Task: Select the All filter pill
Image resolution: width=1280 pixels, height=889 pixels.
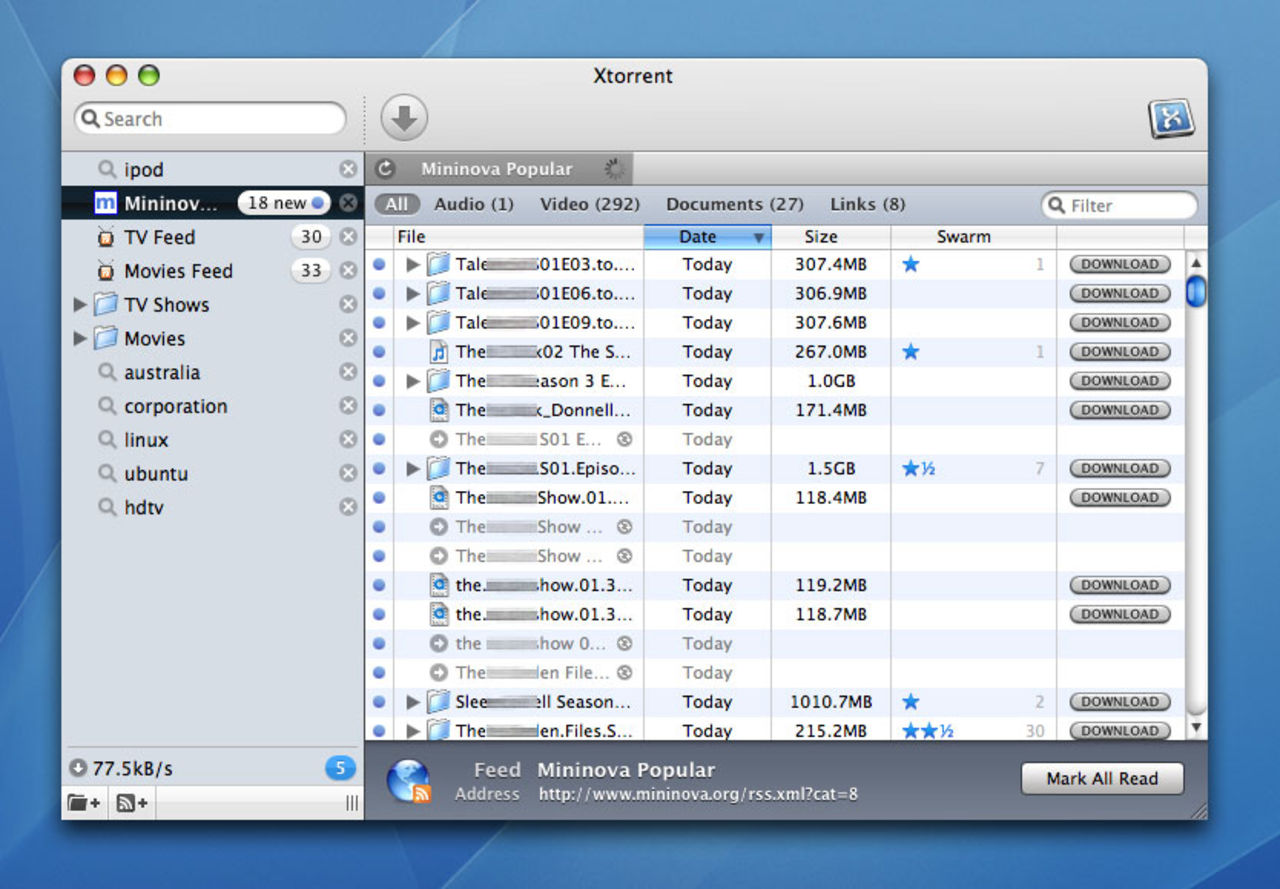Action: coord(397,204)
